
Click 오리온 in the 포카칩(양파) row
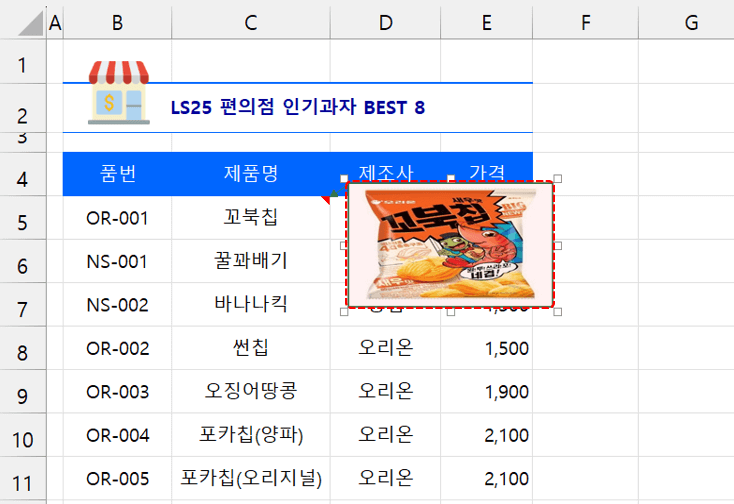(x=385, y=436)
